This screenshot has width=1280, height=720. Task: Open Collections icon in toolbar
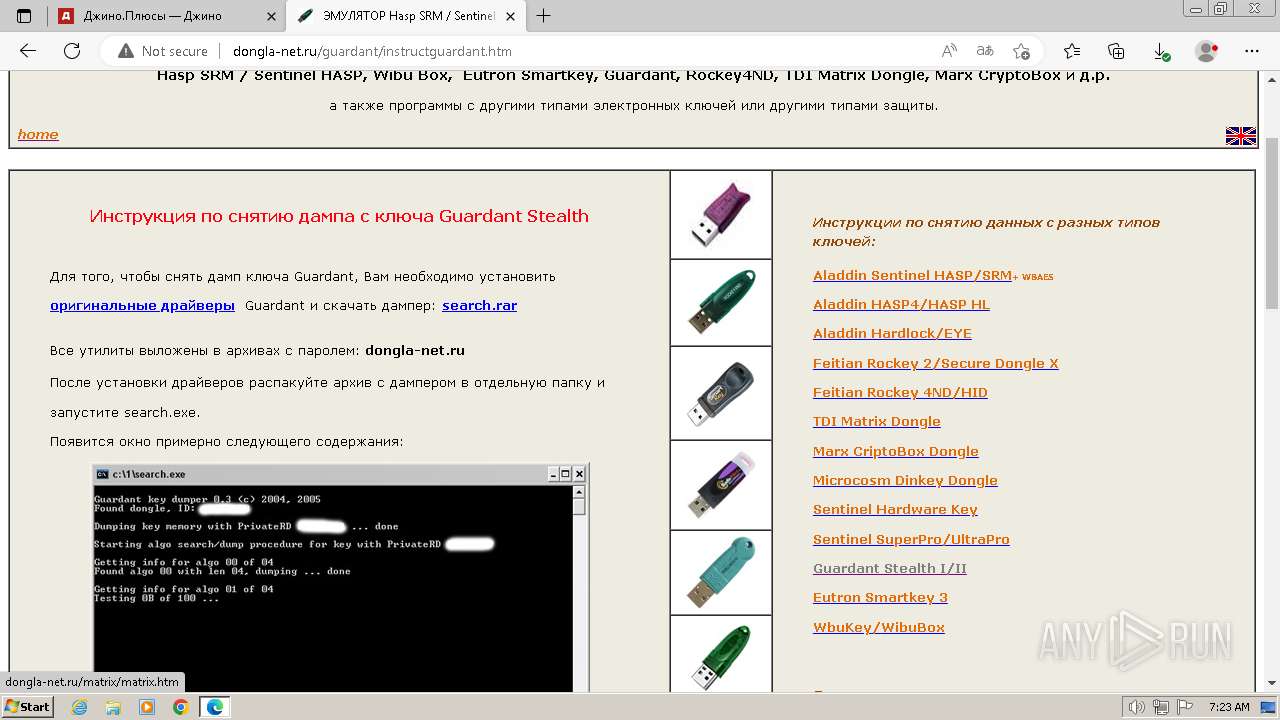point(1116,51)
